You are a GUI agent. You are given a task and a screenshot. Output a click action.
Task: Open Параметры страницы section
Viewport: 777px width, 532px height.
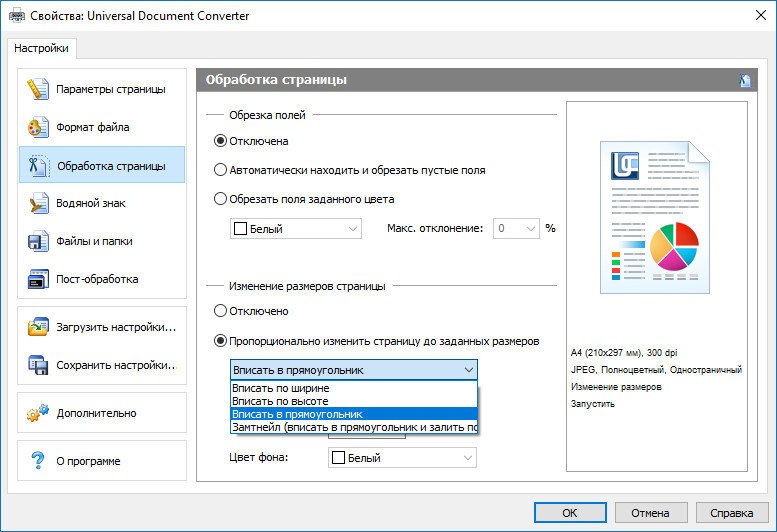tap(102, 89)
